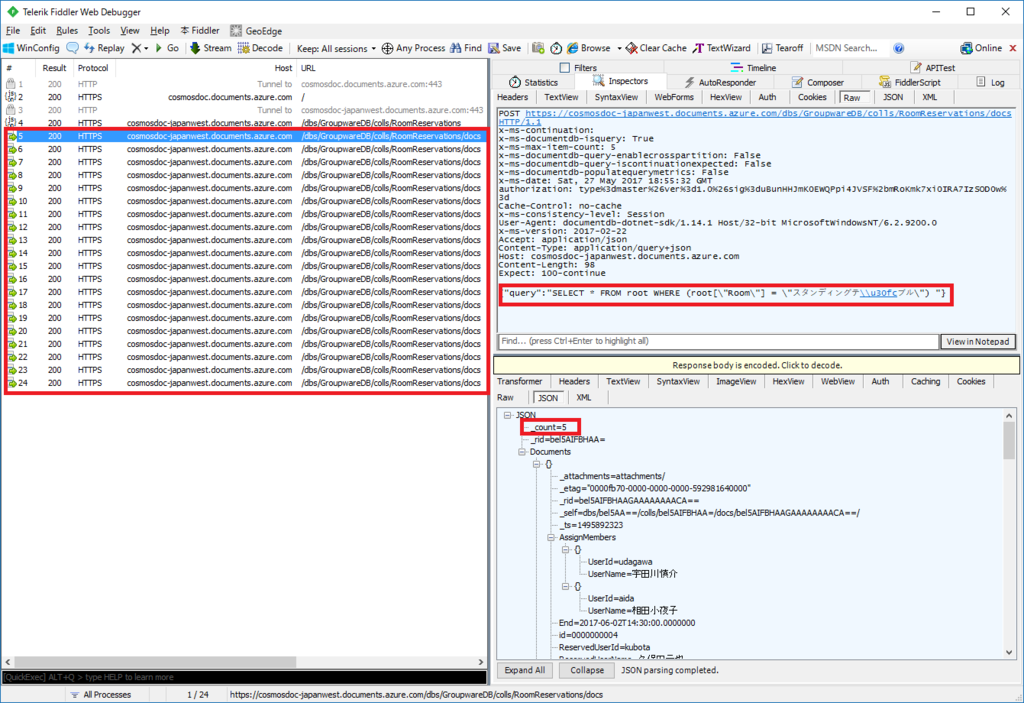1024x703 pixels.
Task: Click the MSDN Search box
Action: (849, 48)
